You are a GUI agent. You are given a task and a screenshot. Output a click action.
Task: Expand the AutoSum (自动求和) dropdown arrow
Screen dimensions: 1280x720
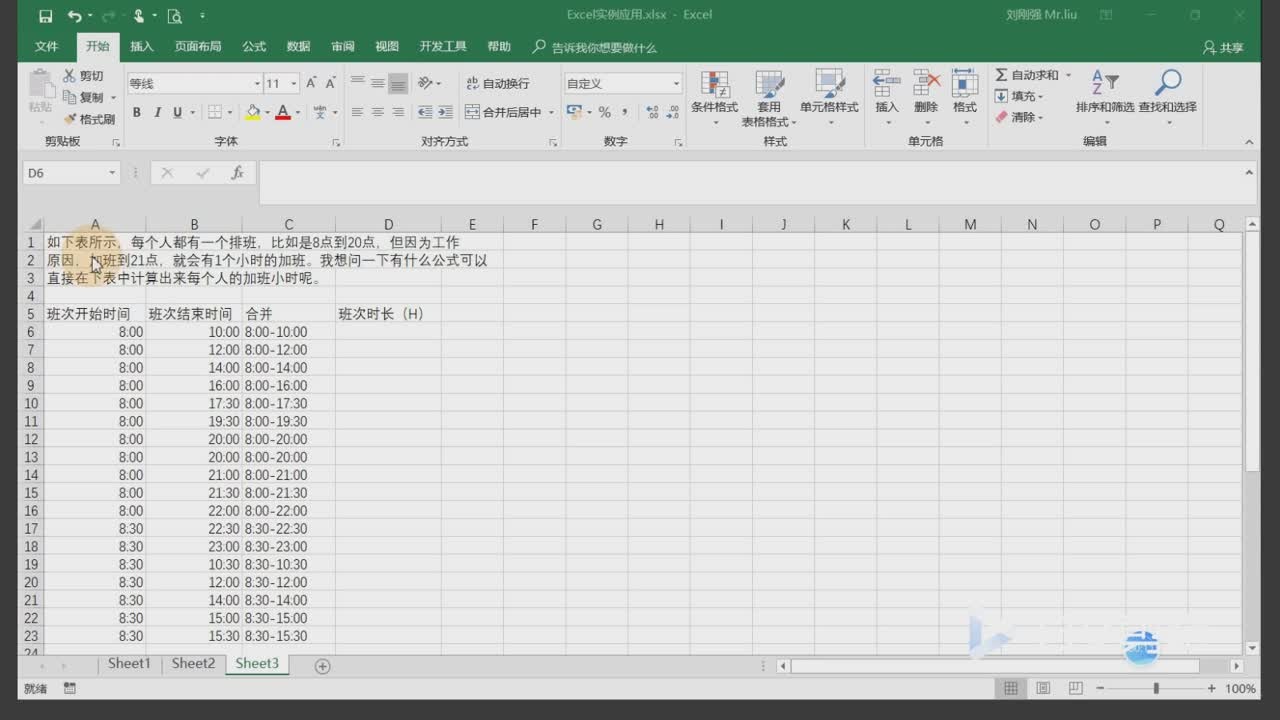click(1068, 75)
